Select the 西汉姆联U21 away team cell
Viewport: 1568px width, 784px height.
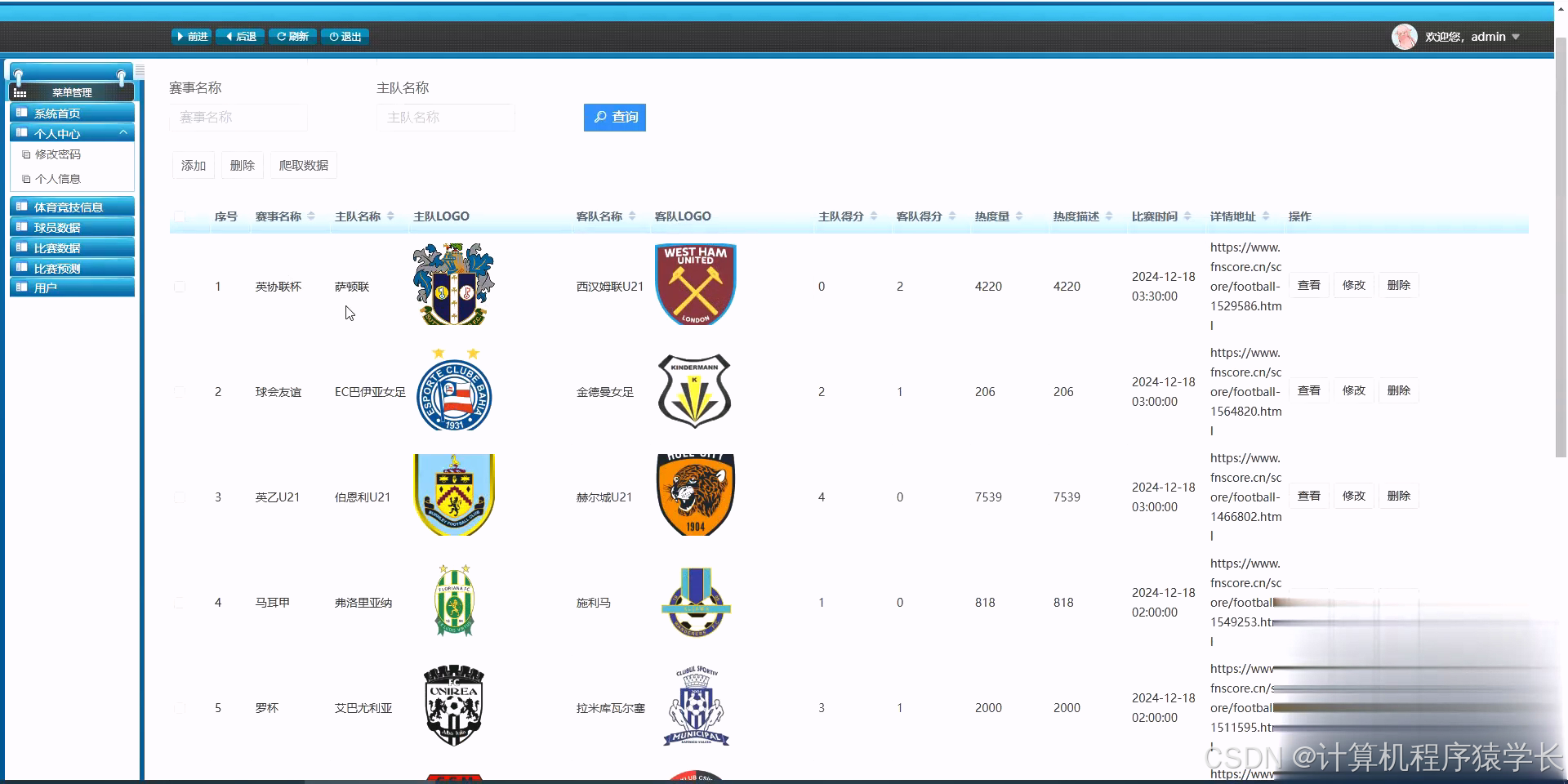pos(610,287)
